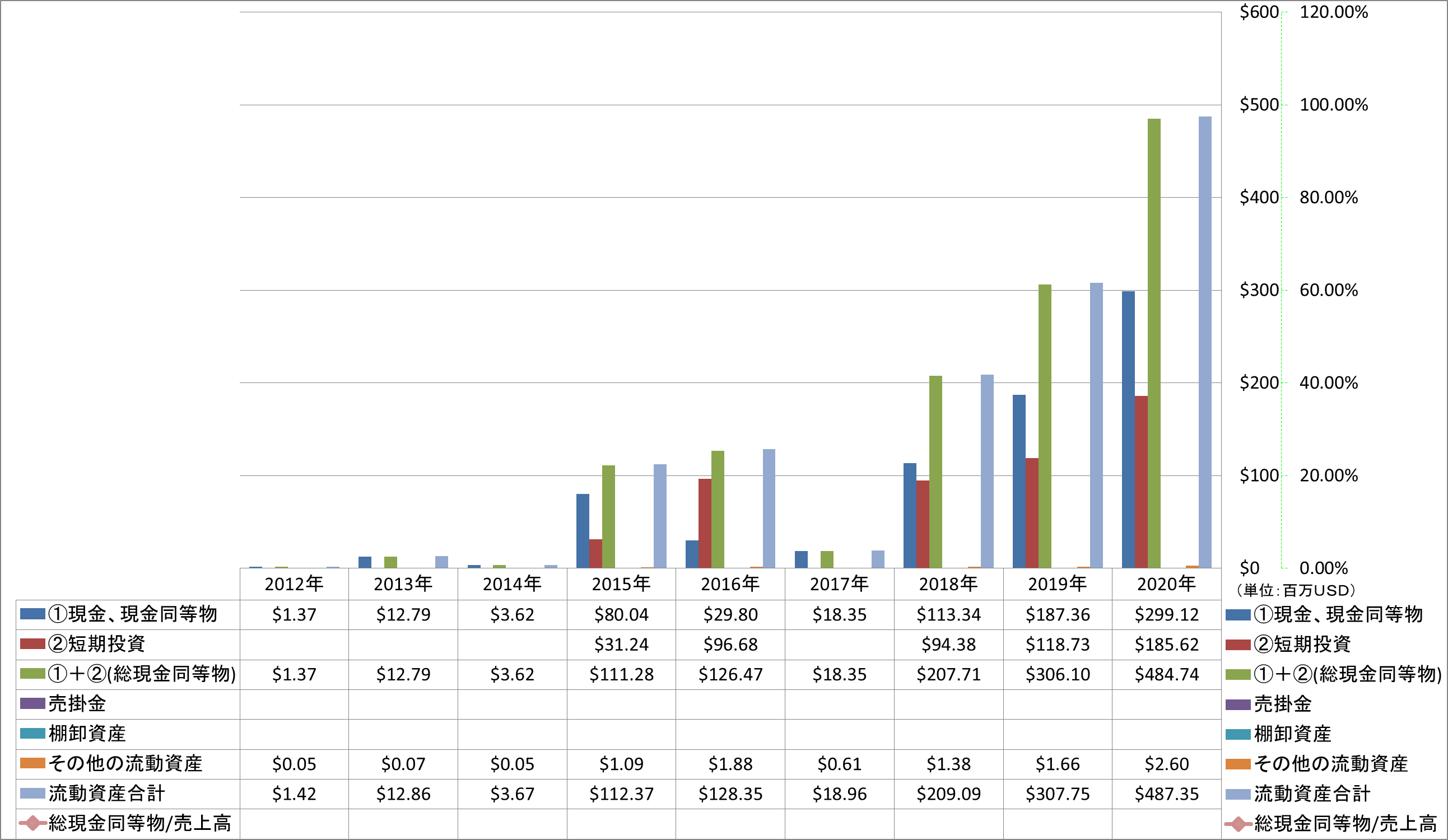
Task: Click the $1.88 other current assets cell
Action: click(x=730, y=764)
